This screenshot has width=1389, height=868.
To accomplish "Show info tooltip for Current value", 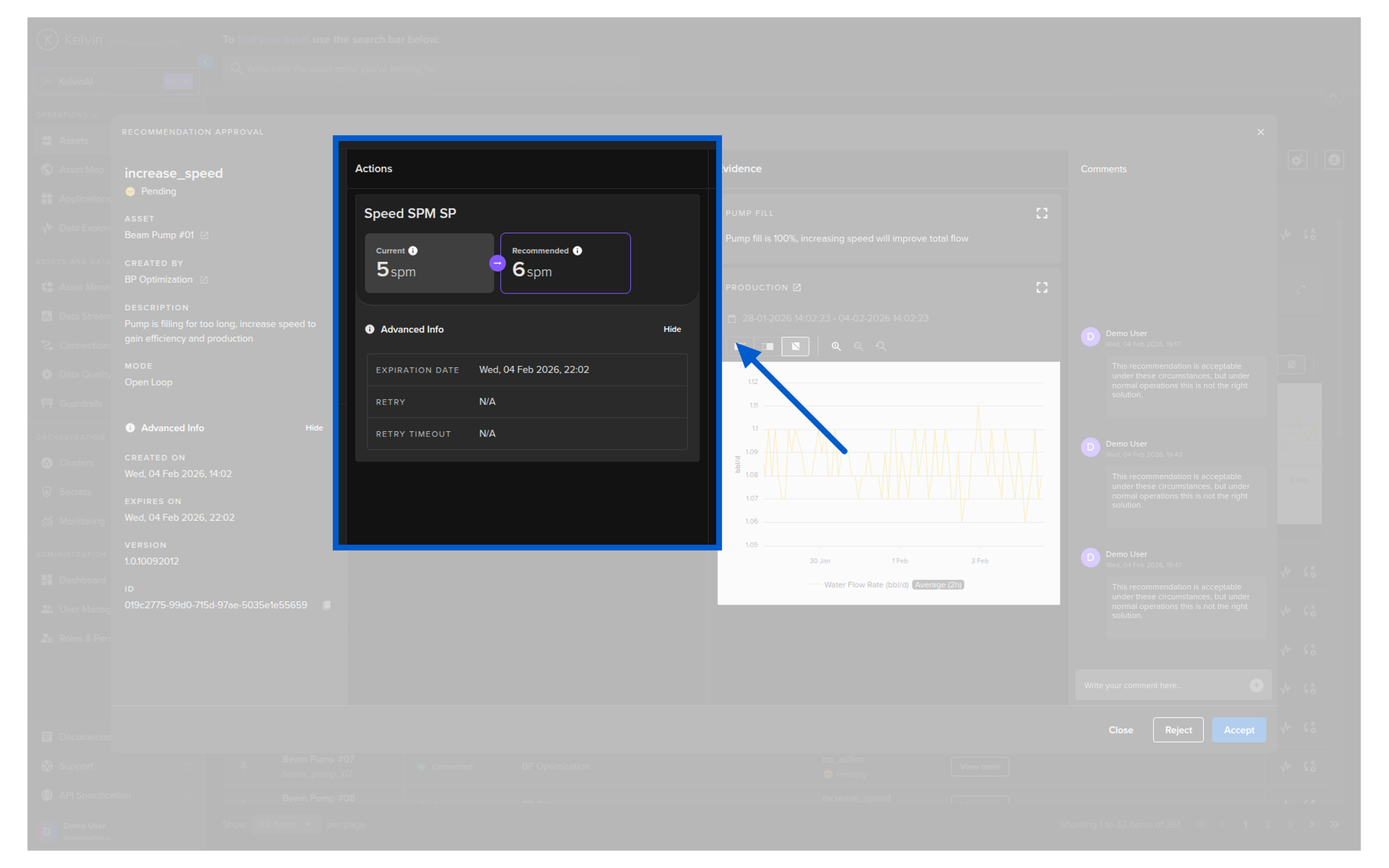I will (413, 251).
